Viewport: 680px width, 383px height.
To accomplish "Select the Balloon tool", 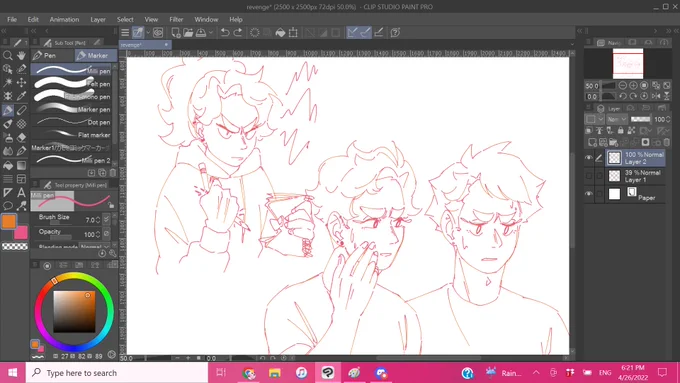I will 8,206.
